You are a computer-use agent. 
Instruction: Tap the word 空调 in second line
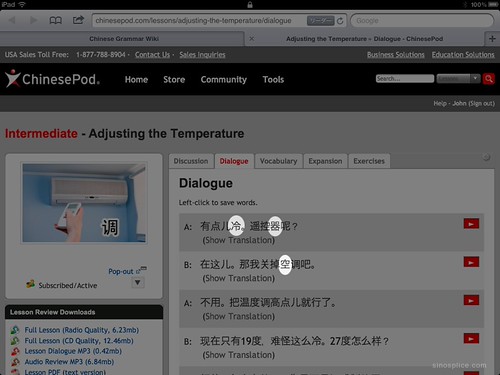click(290, 264)
